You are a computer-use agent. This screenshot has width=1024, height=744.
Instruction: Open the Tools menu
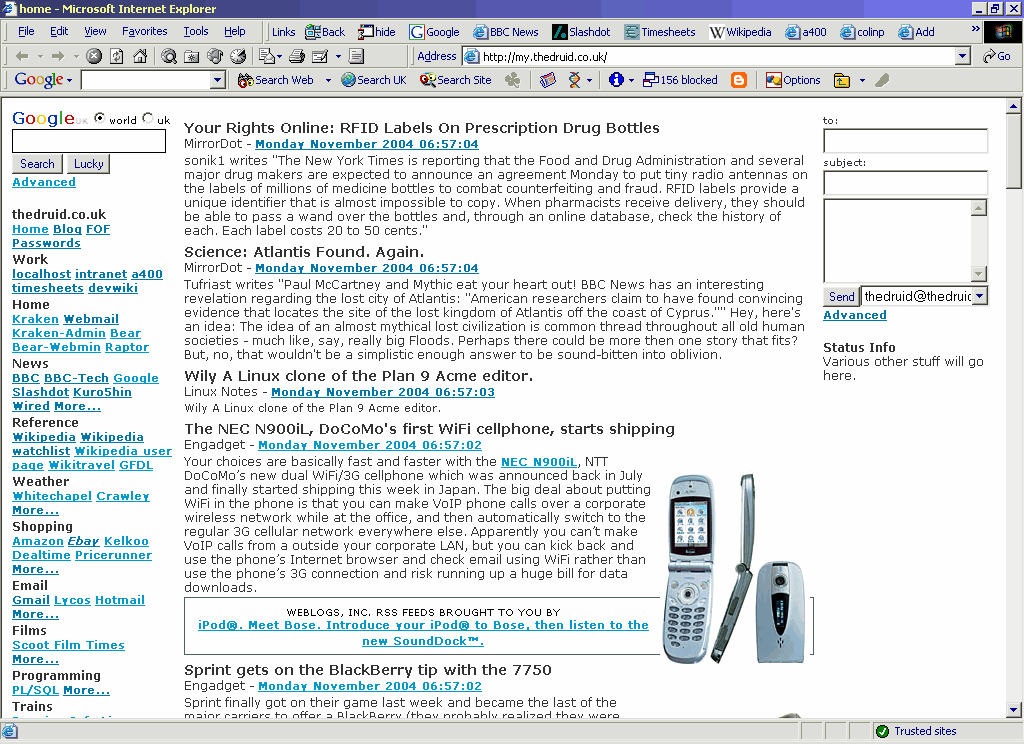pos(195,31)
